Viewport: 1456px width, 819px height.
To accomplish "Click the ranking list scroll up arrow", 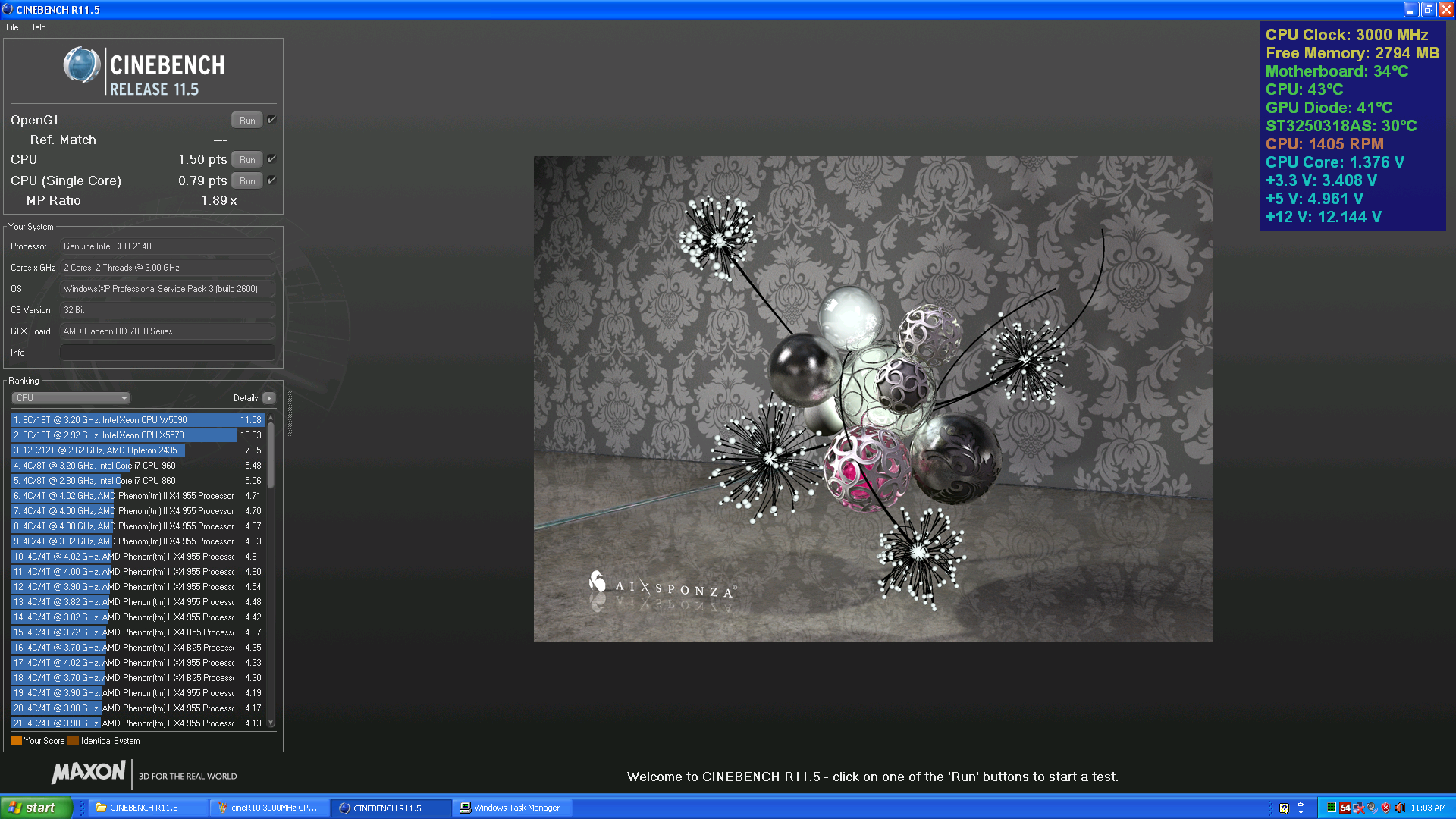I will pyautogui.click(x=271, y=419).
